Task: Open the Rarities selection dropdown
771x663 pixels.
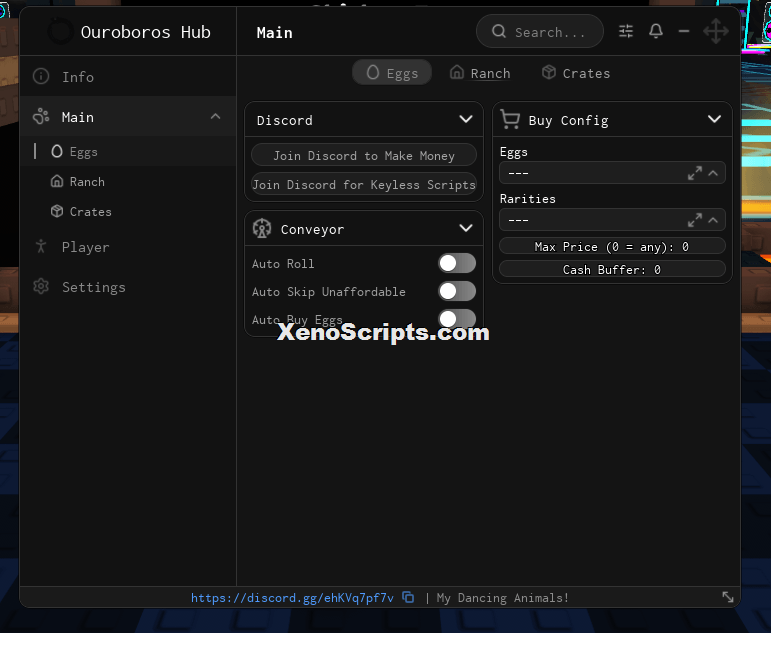Action: click(x=612, y=220)
